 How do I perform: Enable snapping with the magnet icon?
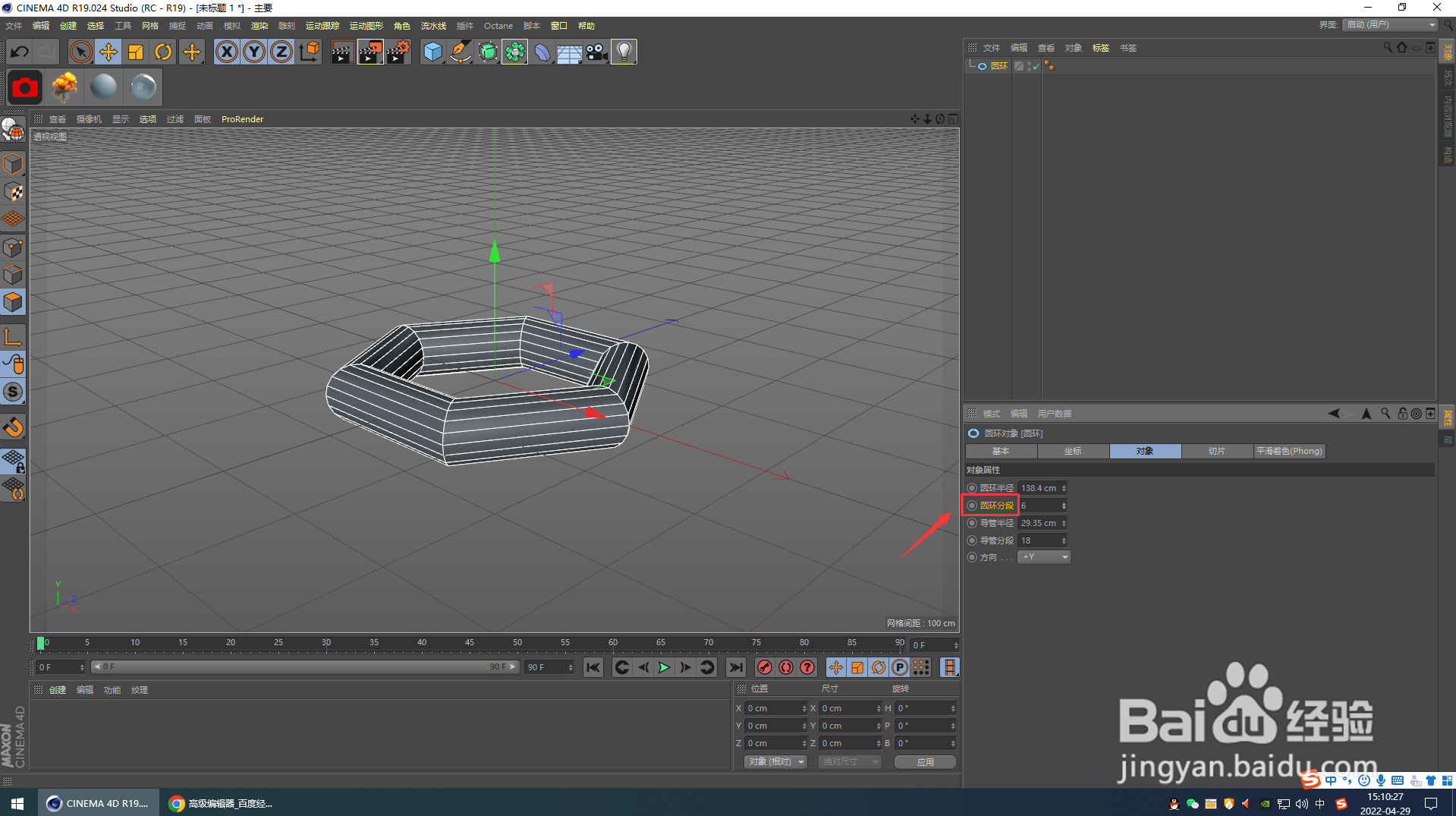coord(13,427)
